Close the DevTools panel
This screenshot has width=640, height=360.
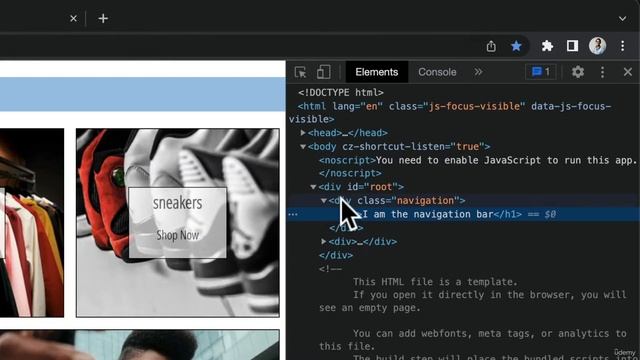[628, 72]
